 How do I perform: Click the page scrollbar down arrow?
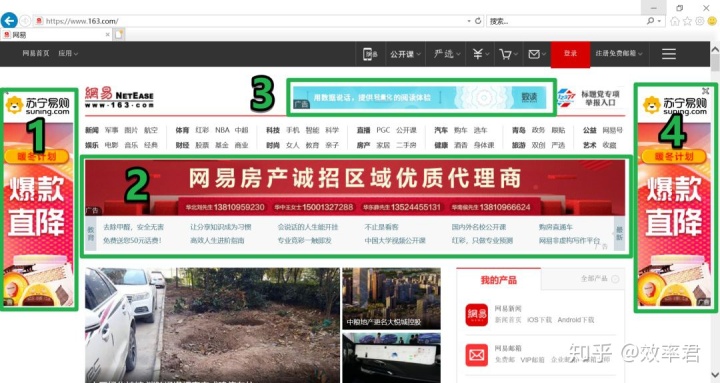click(715, 375)
